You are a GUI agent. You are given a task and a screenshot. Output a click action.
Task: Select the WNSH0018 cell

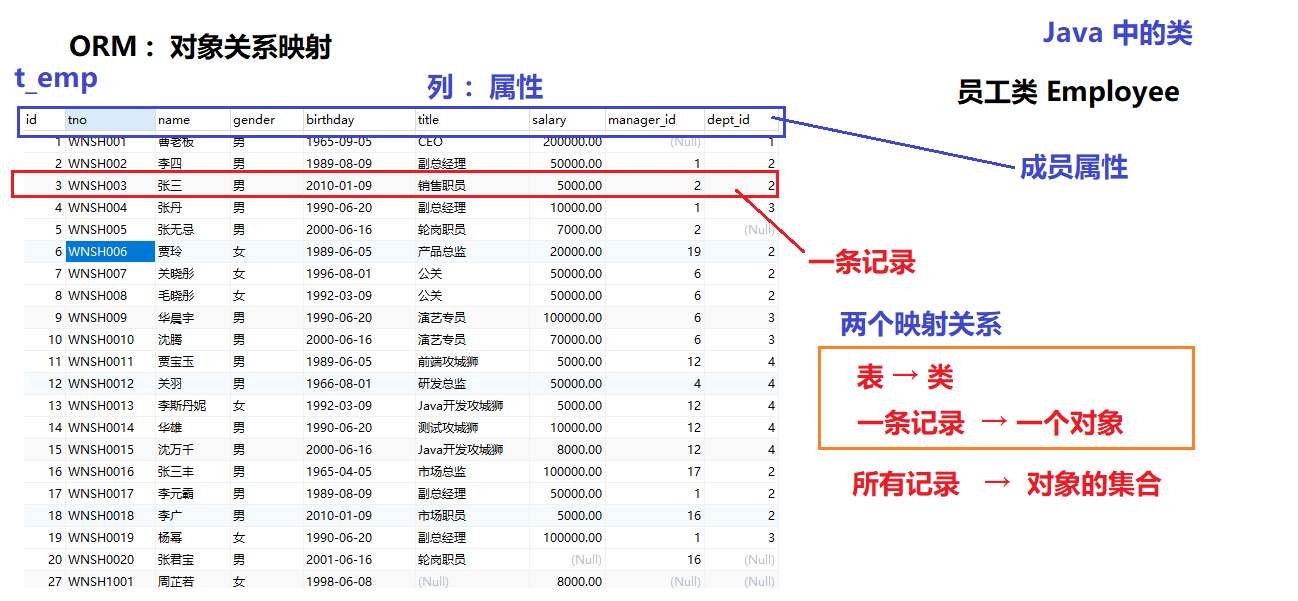tap(110, 515)
